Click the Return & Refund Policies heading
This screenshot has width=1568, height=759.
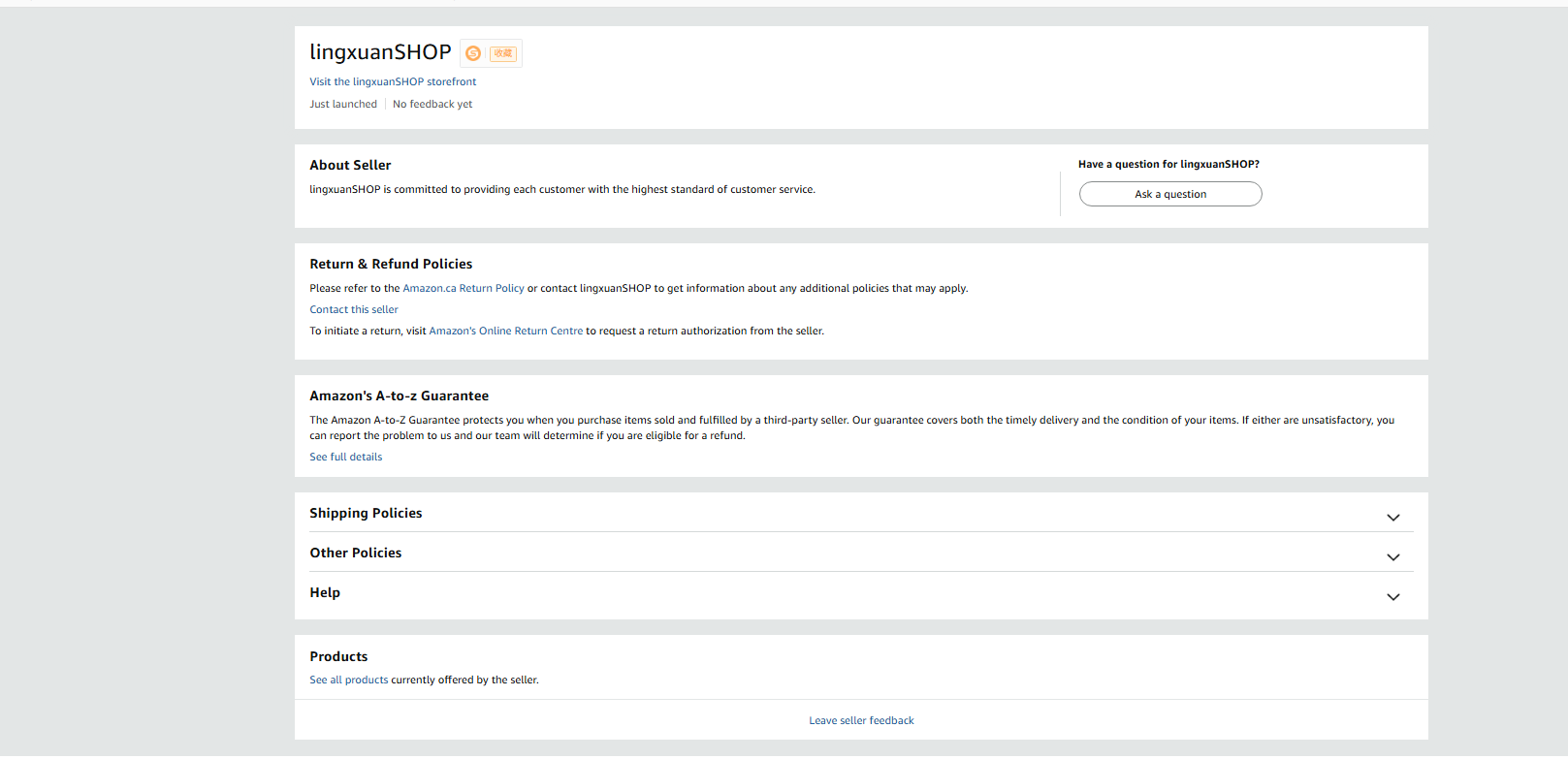coord(391,265)
